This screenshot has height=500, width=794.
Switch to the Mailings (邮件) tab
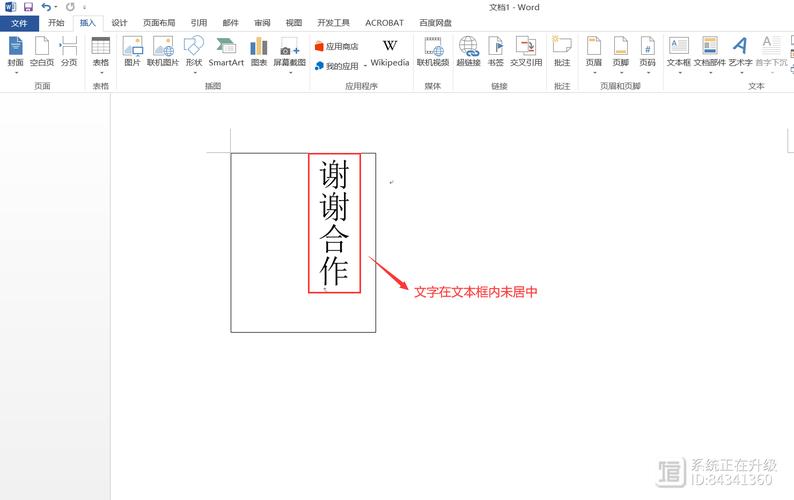coord(230,23)
